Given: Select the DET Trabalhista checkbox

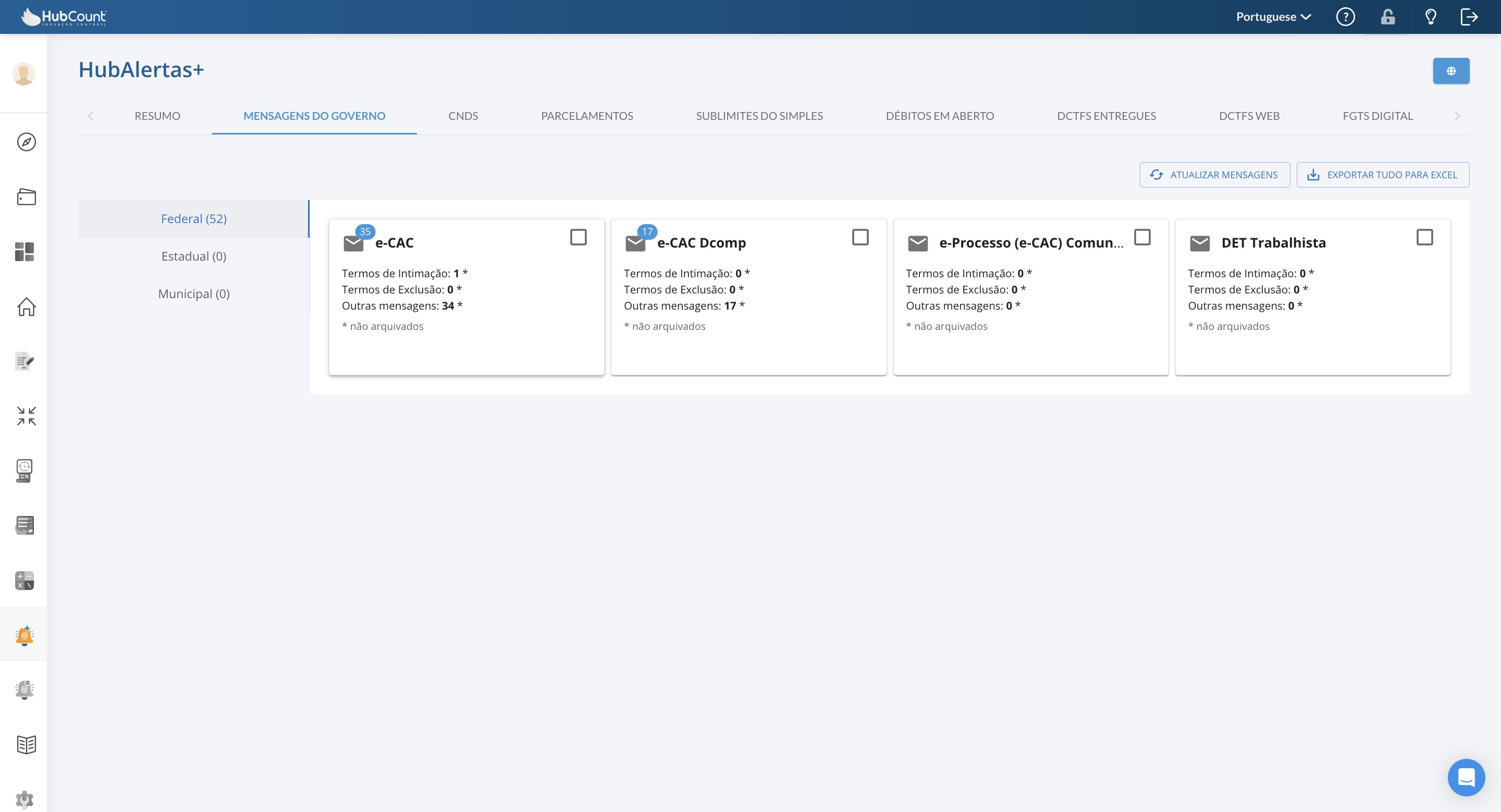Looking at the screenshot, I should [x=1424, y=237].
